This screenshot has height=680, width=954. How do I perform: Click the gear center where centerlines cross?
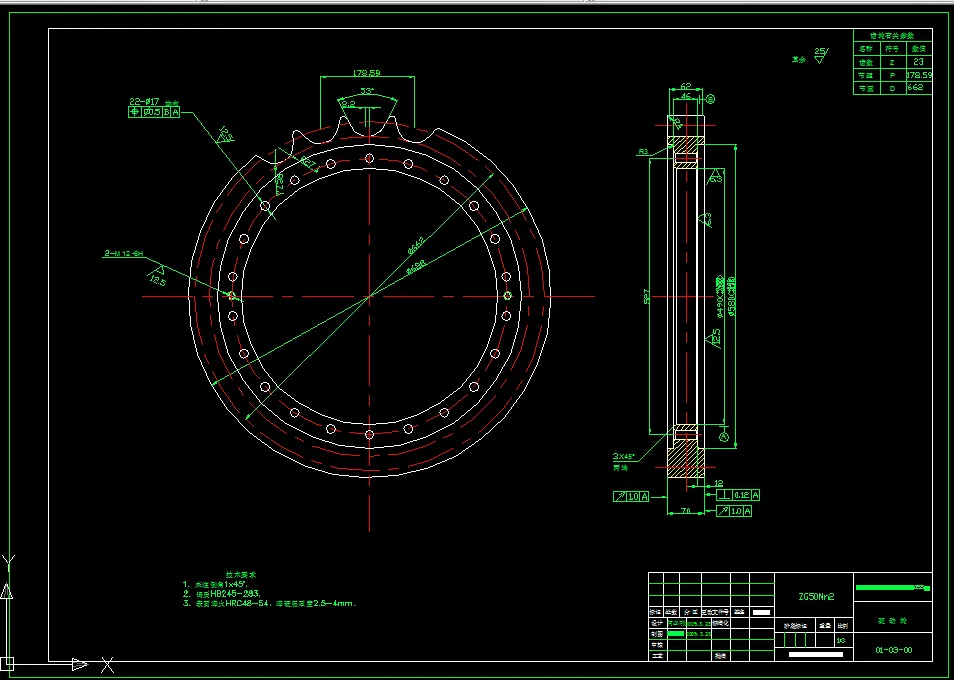(x=369, y=297)
